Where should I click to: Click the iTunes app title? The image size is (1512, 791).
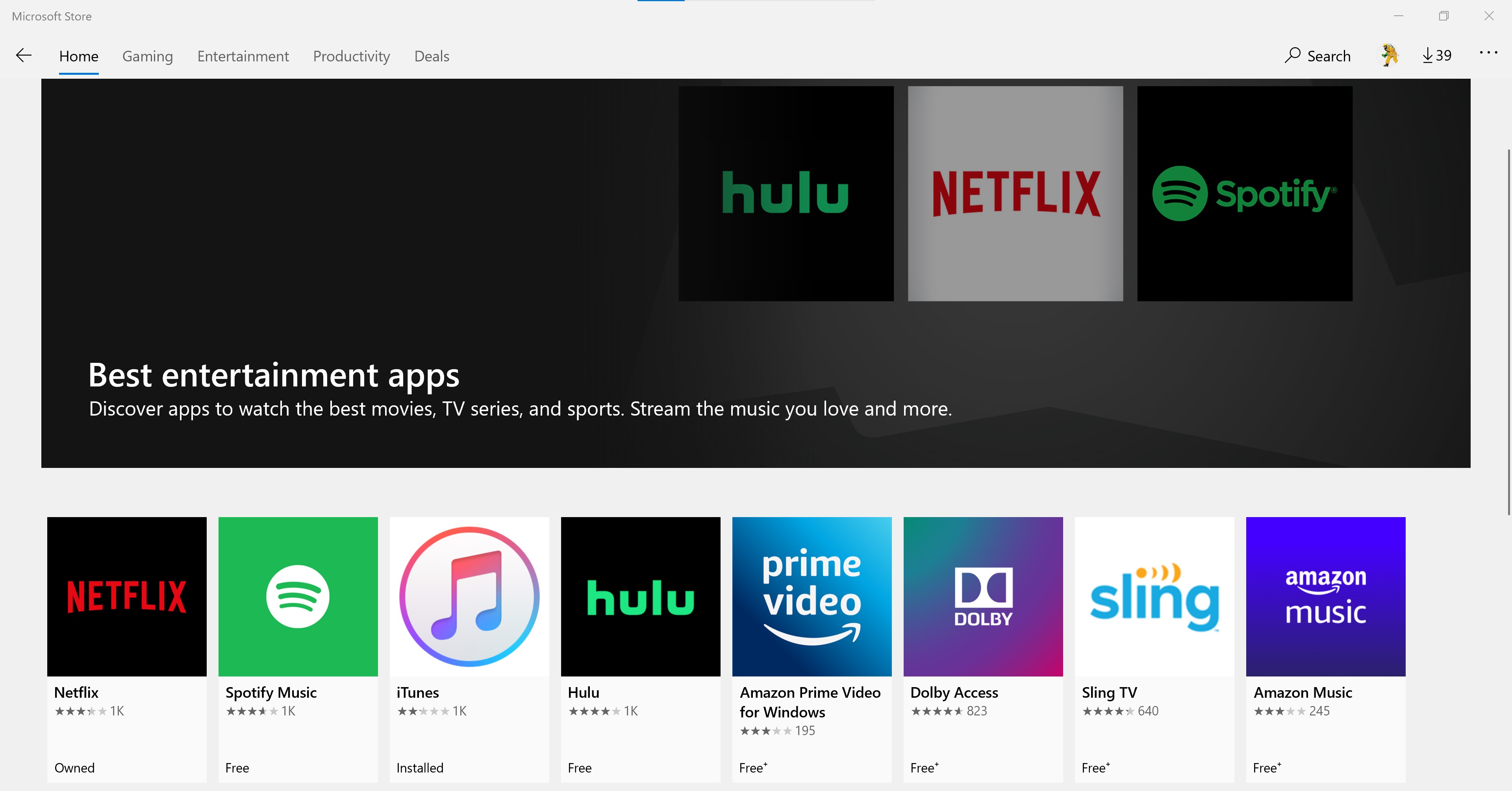click(417, 692)
